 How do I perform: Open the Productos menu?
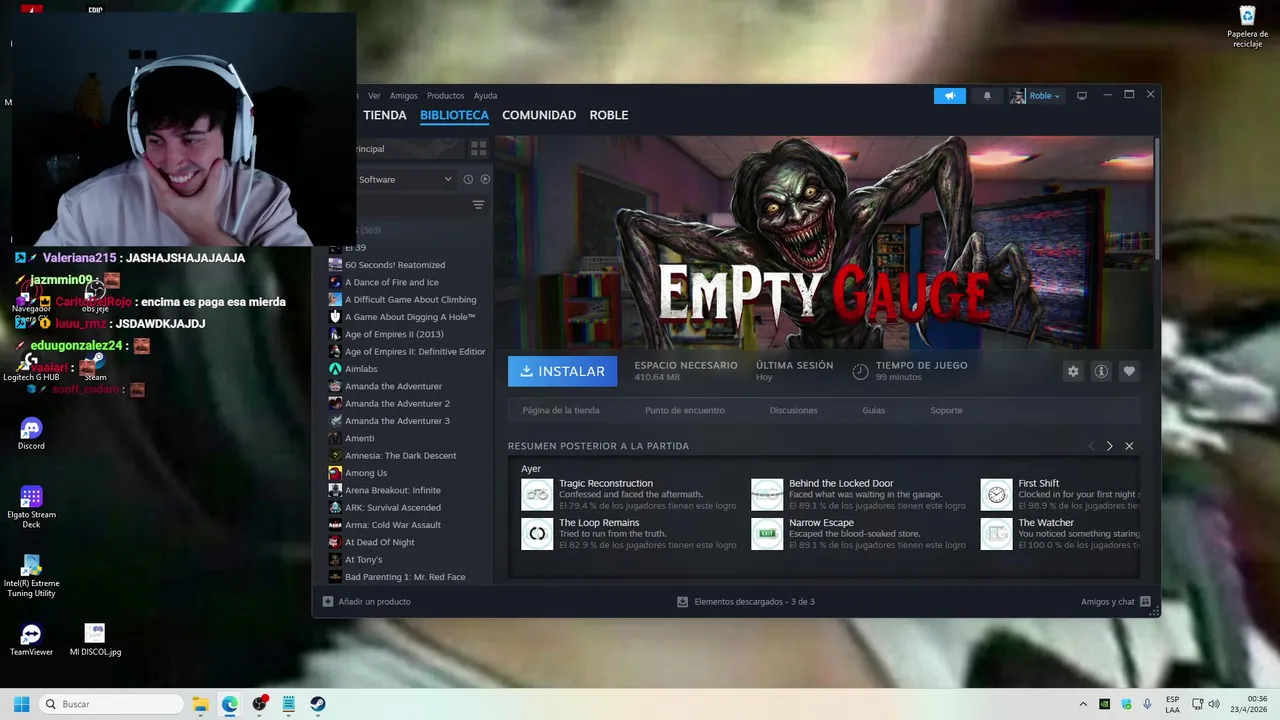click(446, 96)
